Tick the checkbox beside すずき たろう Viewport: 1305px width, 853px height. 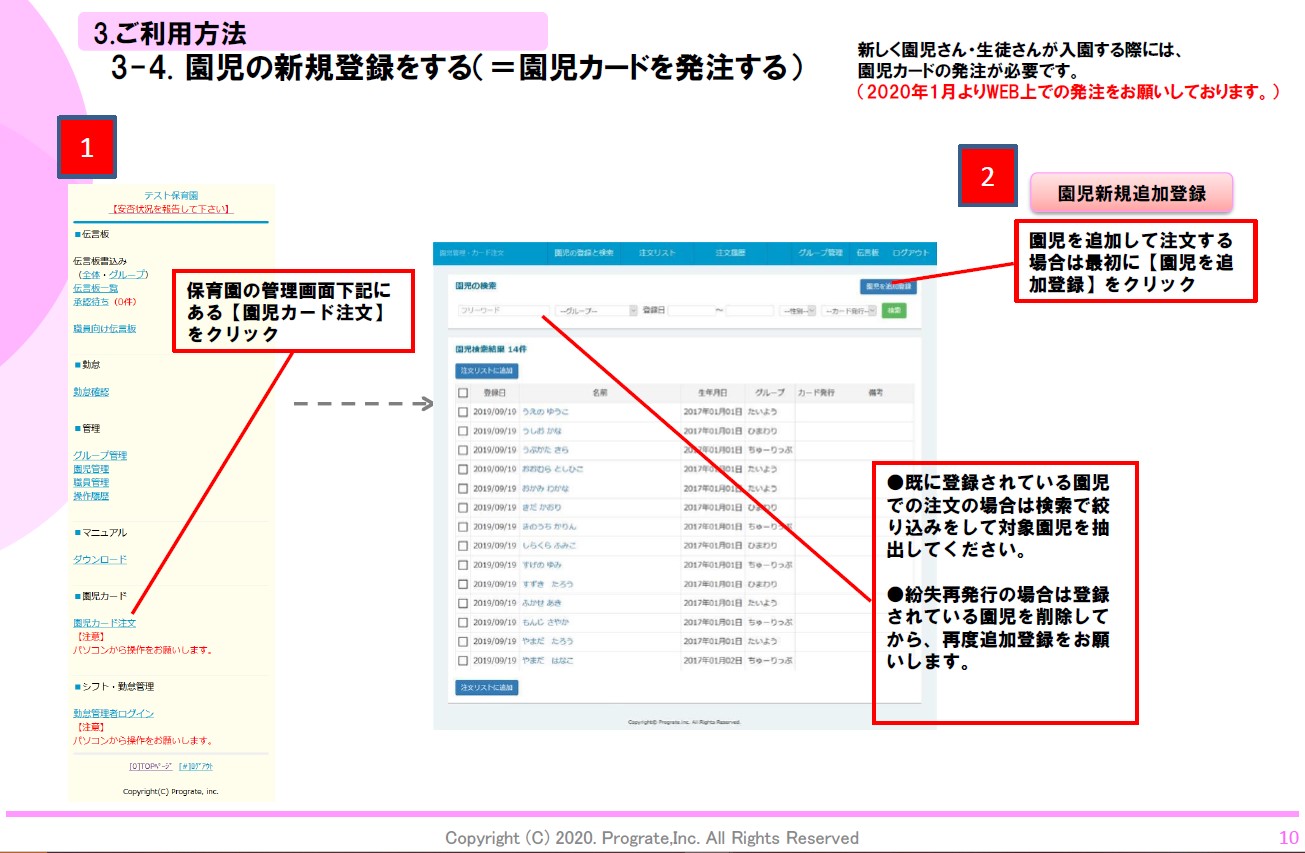pos(463,584)
